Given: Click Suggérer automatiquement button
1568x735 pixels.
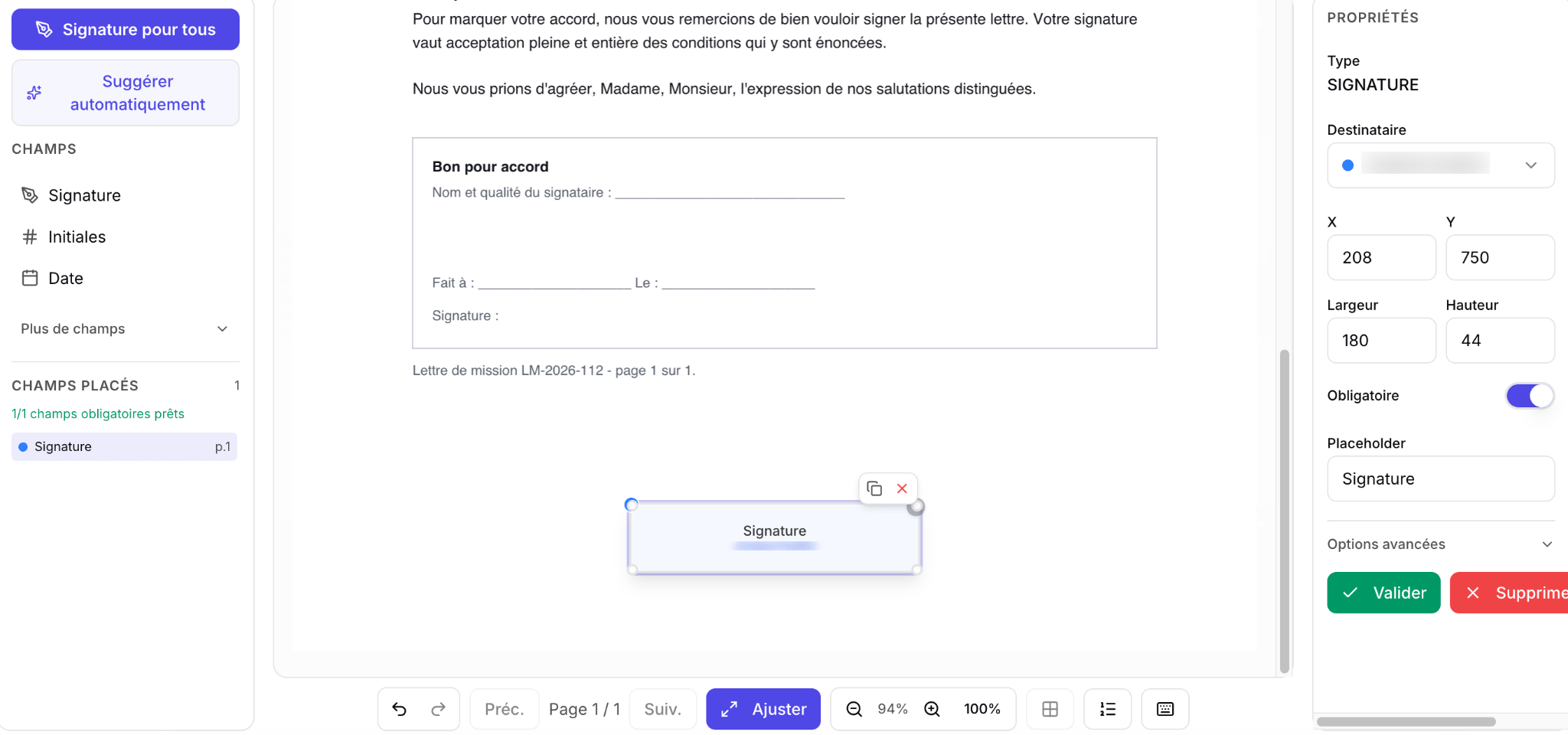Looking at the screenshot, I should pyautogui.click(x=126, y=93).
